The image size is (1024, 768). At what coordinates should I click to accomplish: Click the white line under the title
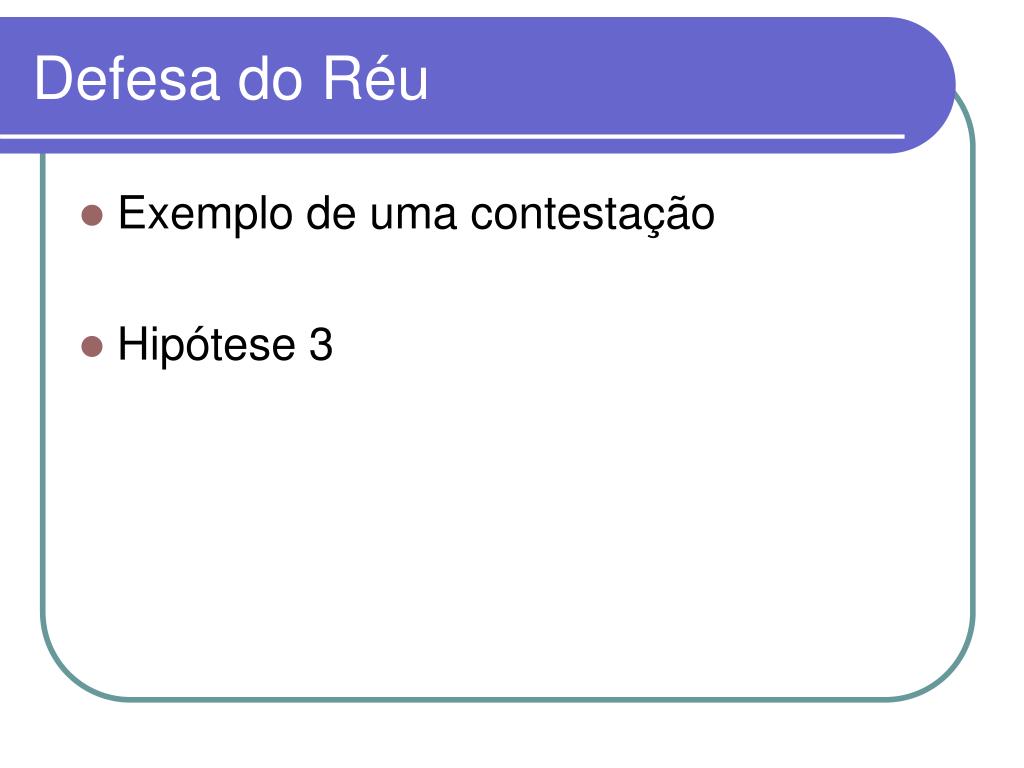tap(452, 136)
